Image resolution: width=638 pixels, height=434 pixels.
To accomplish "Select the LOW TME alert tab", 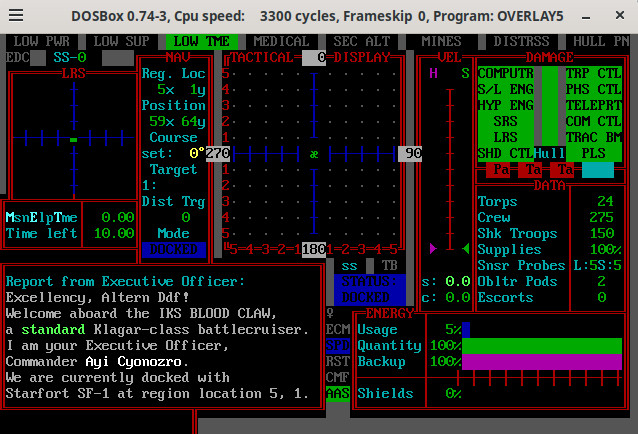I will [201, 41].
